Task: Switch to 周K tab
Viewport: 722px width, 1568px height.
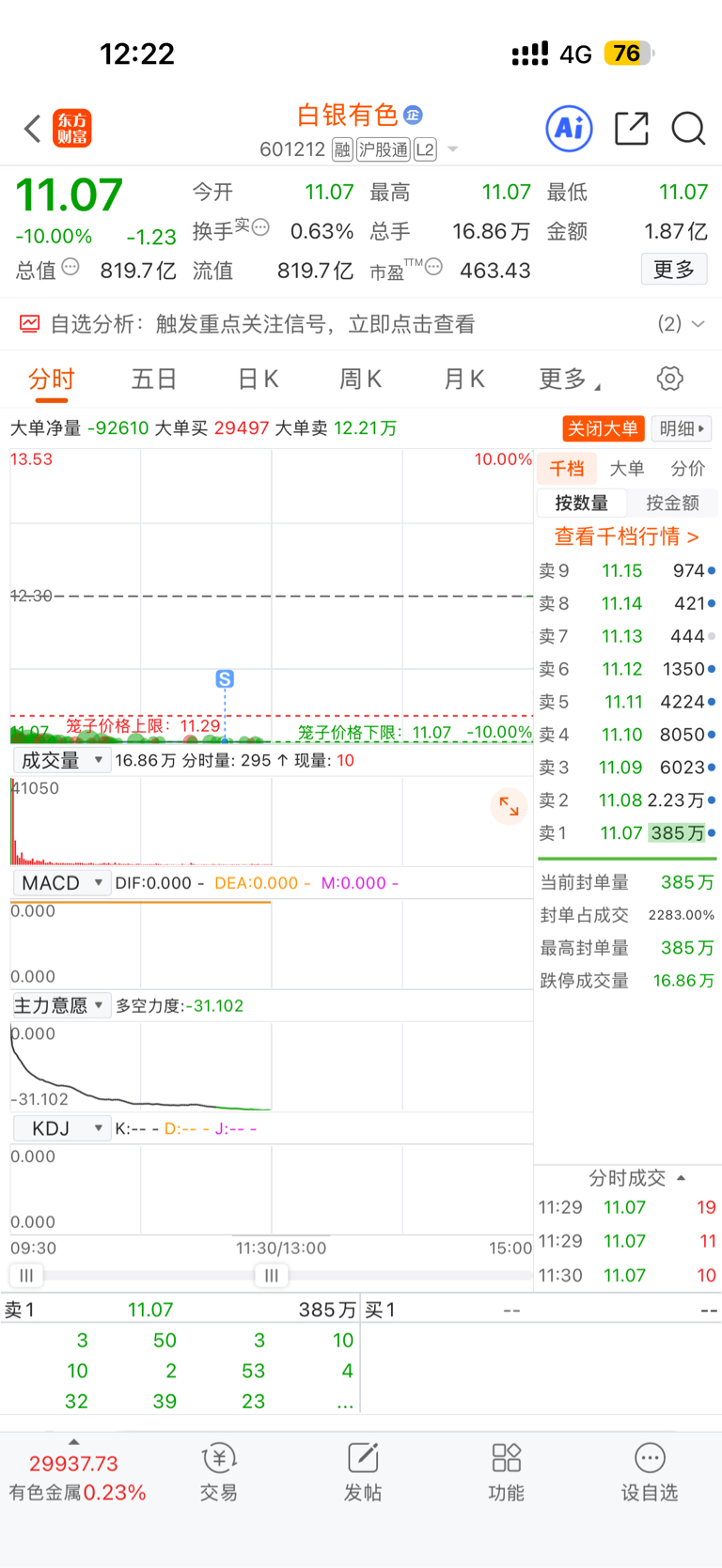Action: tap(361, 380)
